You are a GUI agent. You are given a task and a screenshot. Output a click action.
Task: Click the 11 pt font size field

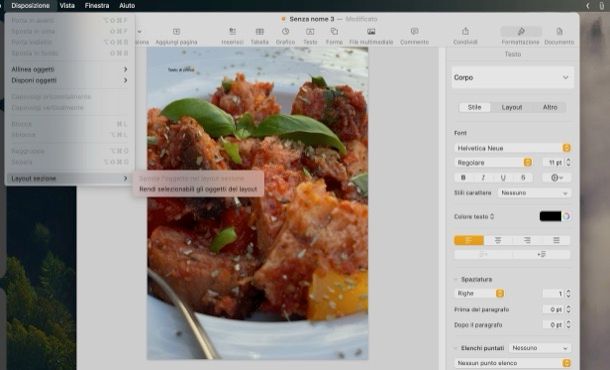tap(553, 163)
